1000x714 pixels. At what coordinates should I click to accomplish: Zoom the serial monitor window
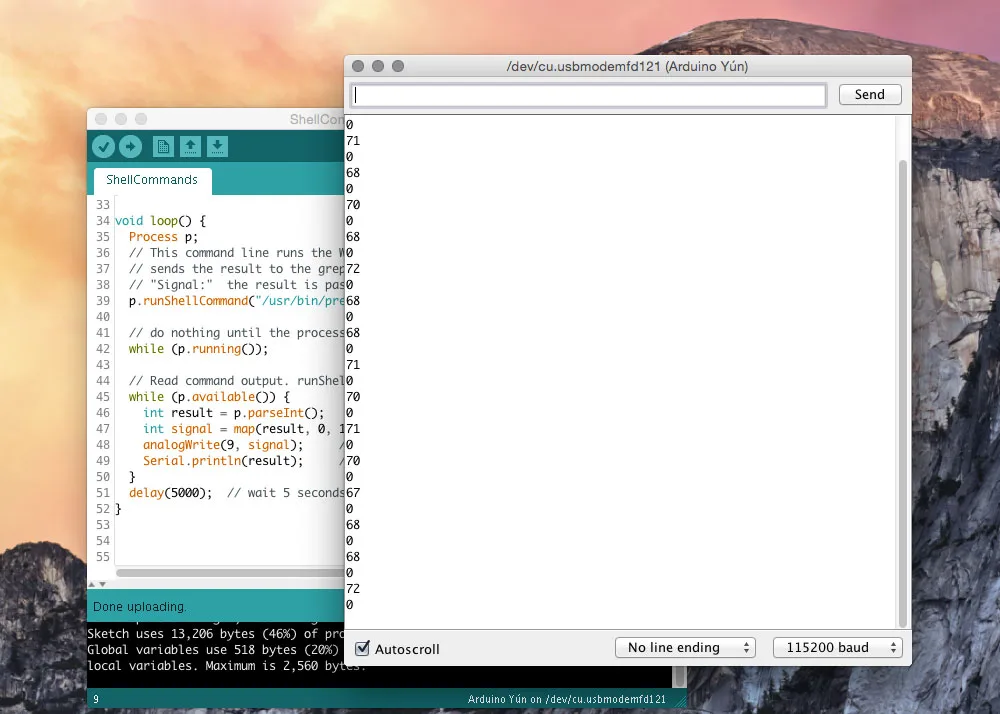398,66
